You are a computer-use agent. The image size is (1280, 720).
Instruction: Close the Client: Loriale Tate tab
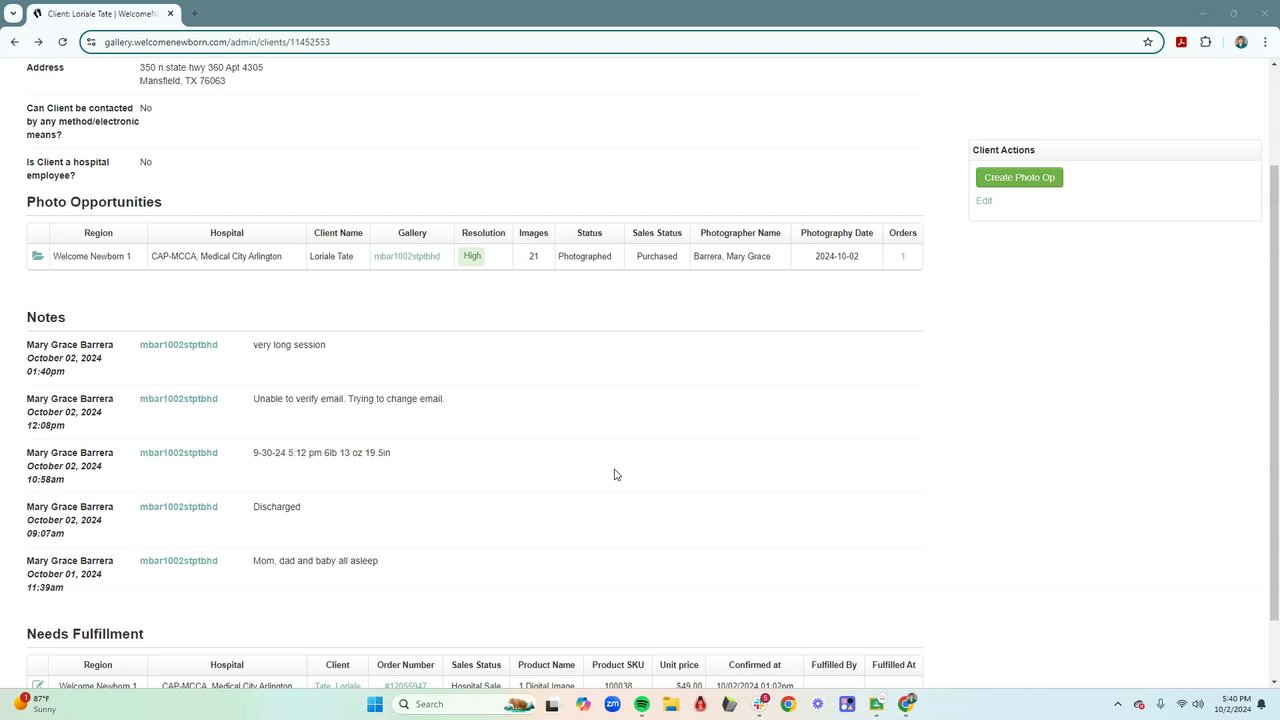point(170,14)
